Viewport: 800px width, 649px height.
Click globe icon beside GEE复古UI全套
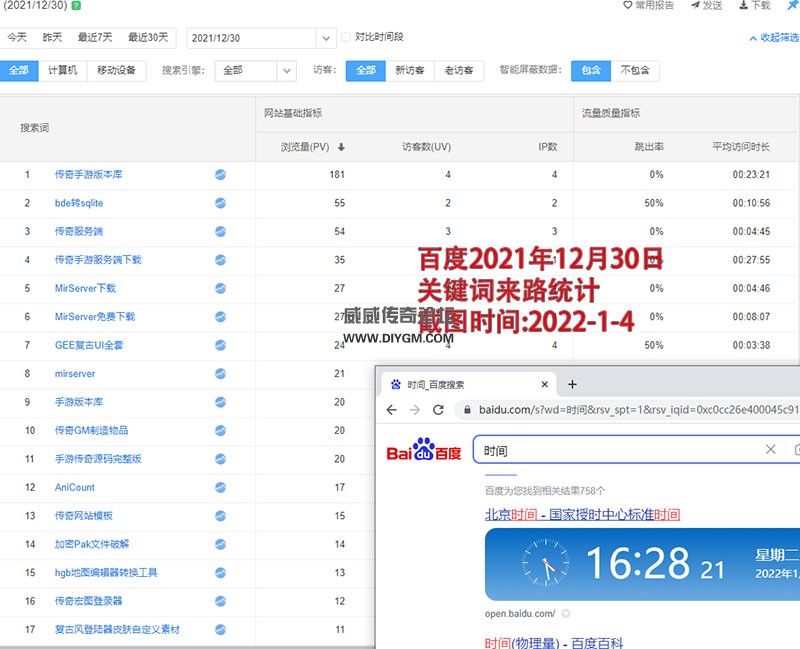point(220,345)
